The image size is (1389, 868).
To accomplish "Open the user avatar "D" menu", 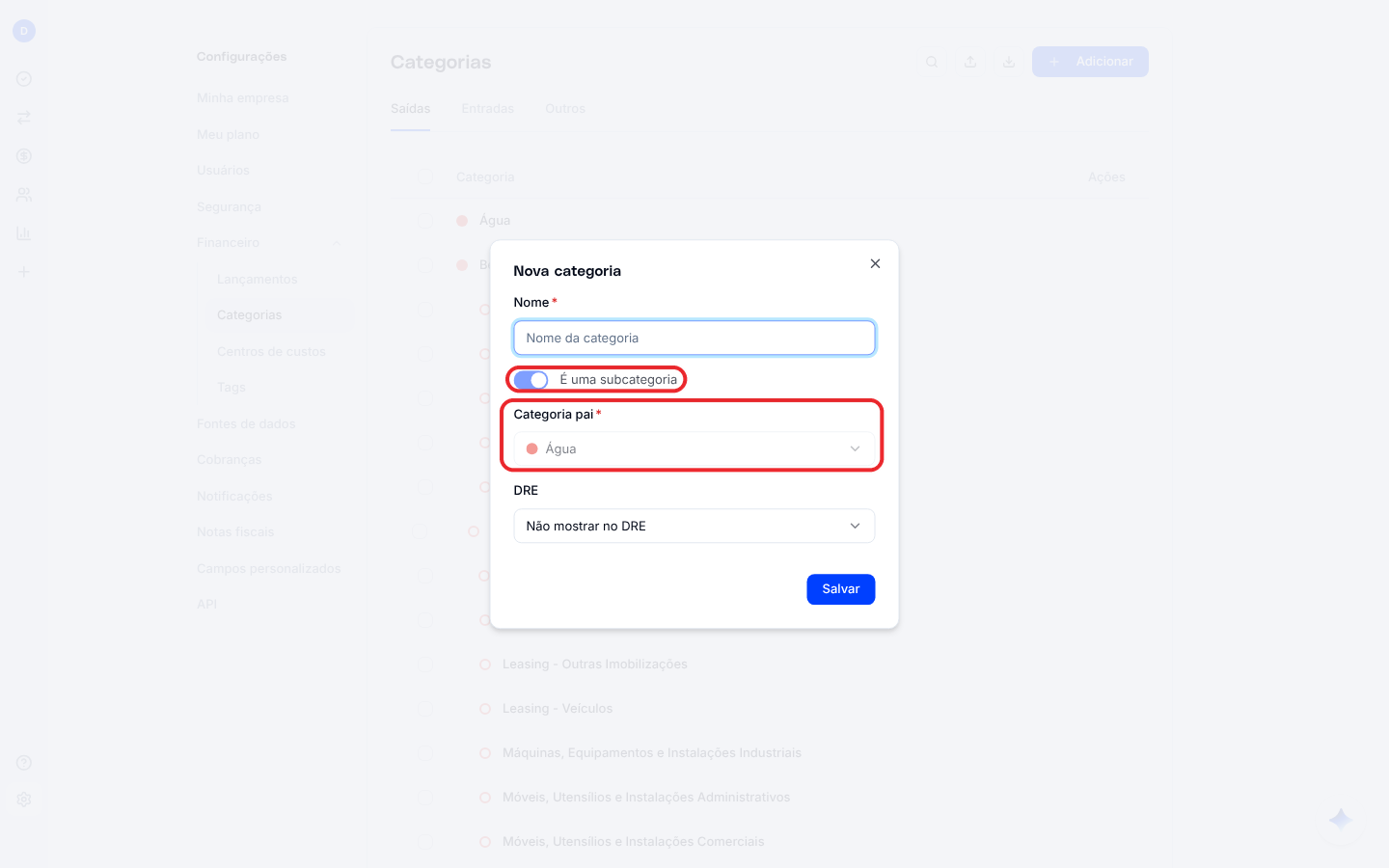I will click(24, 31).
